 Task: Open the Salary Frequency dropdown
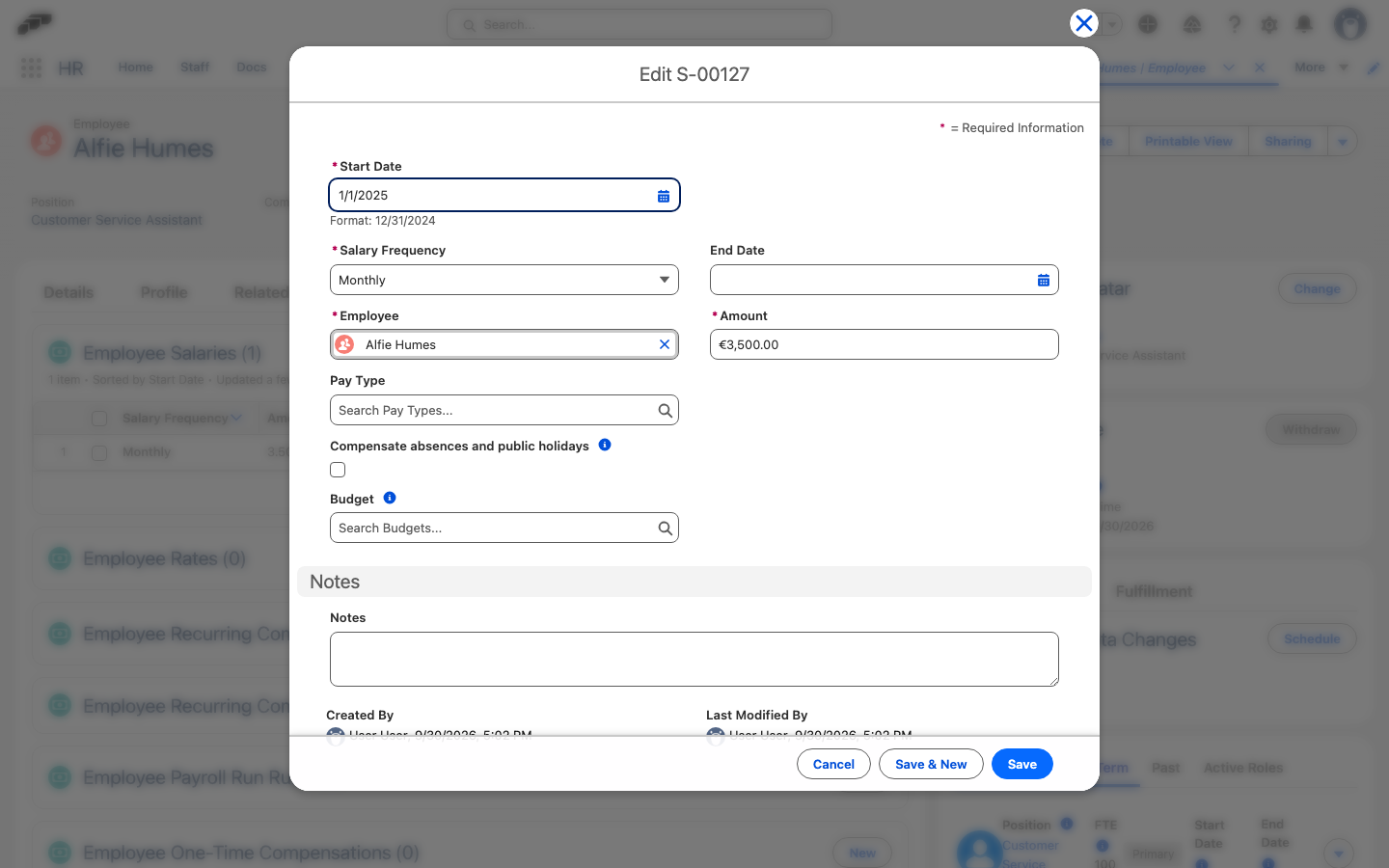click(504, 280)
